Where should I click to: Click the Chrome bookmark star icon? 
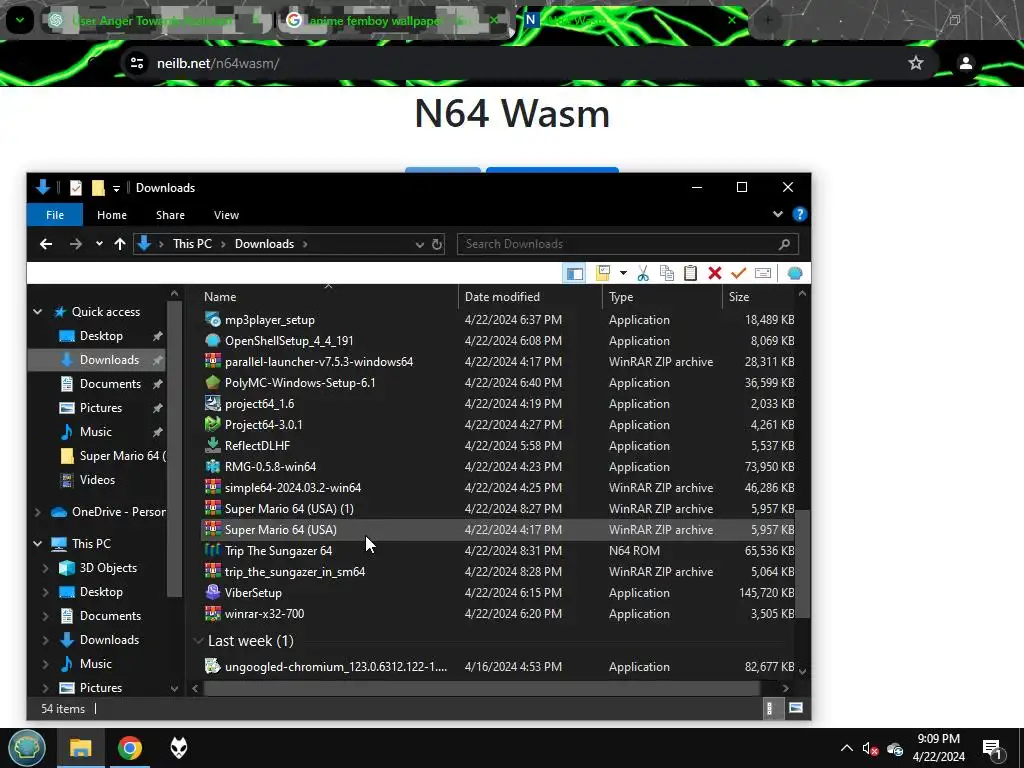(916, 63)
